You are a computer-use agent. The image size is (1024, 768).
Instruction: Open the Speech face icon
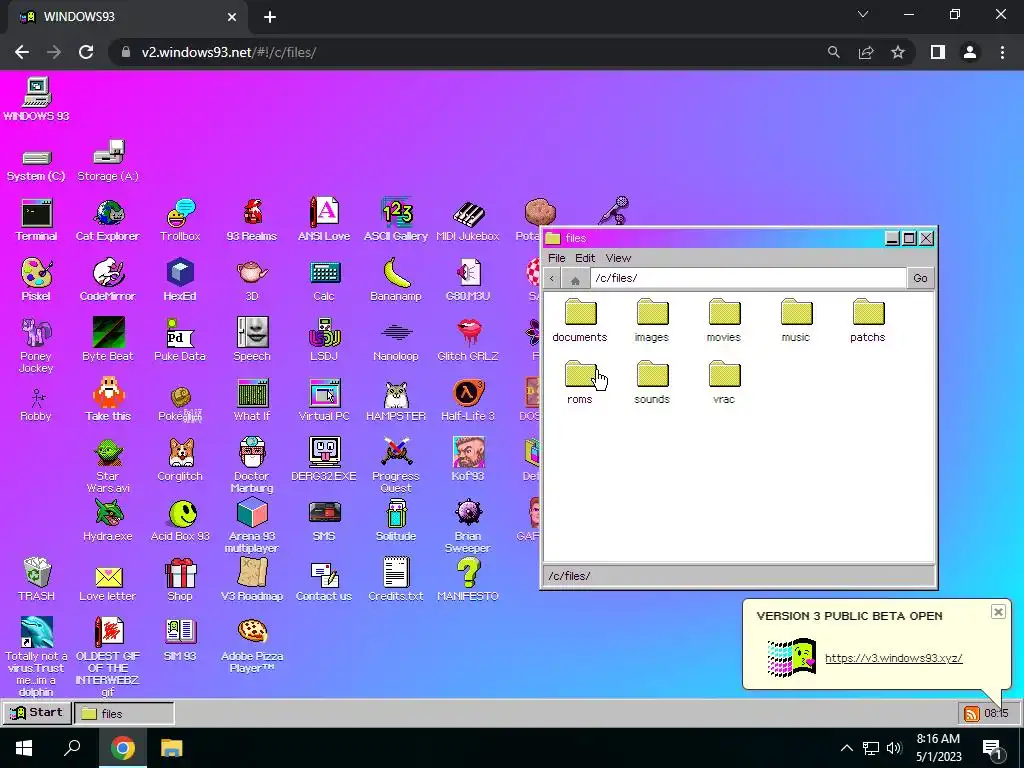click(x=252, y=340)
